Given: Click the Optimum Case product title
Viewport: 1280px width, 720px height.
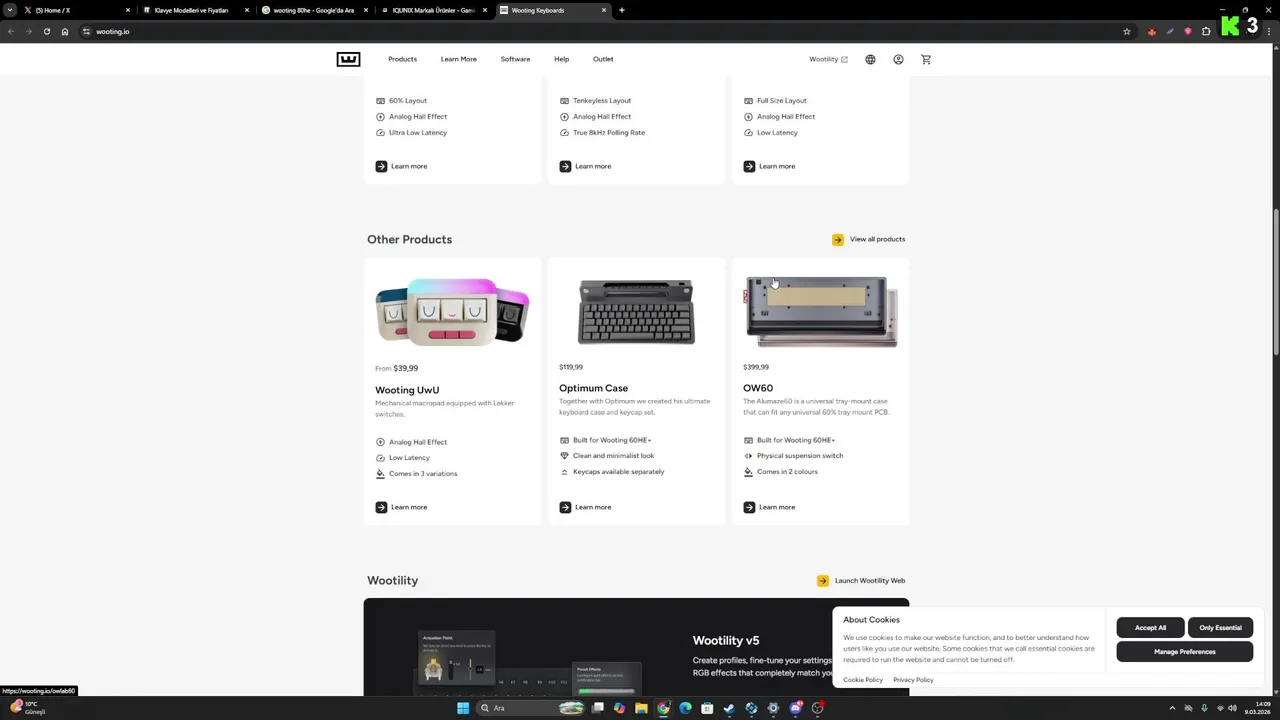Looking at the screenshot, I should click(x=594, y=388).
